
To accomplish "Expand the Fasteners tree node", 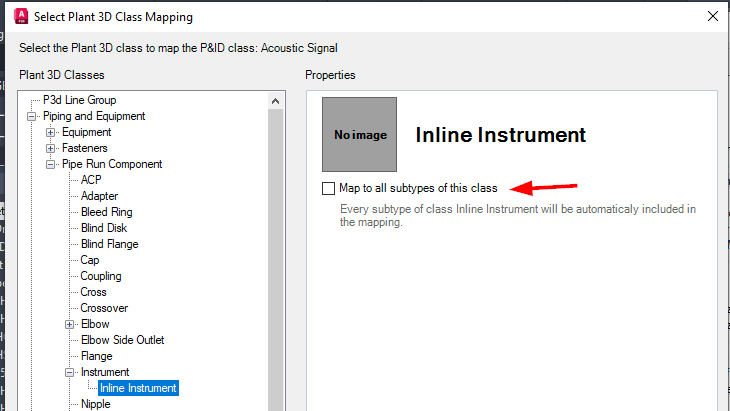I will point(52,148).
